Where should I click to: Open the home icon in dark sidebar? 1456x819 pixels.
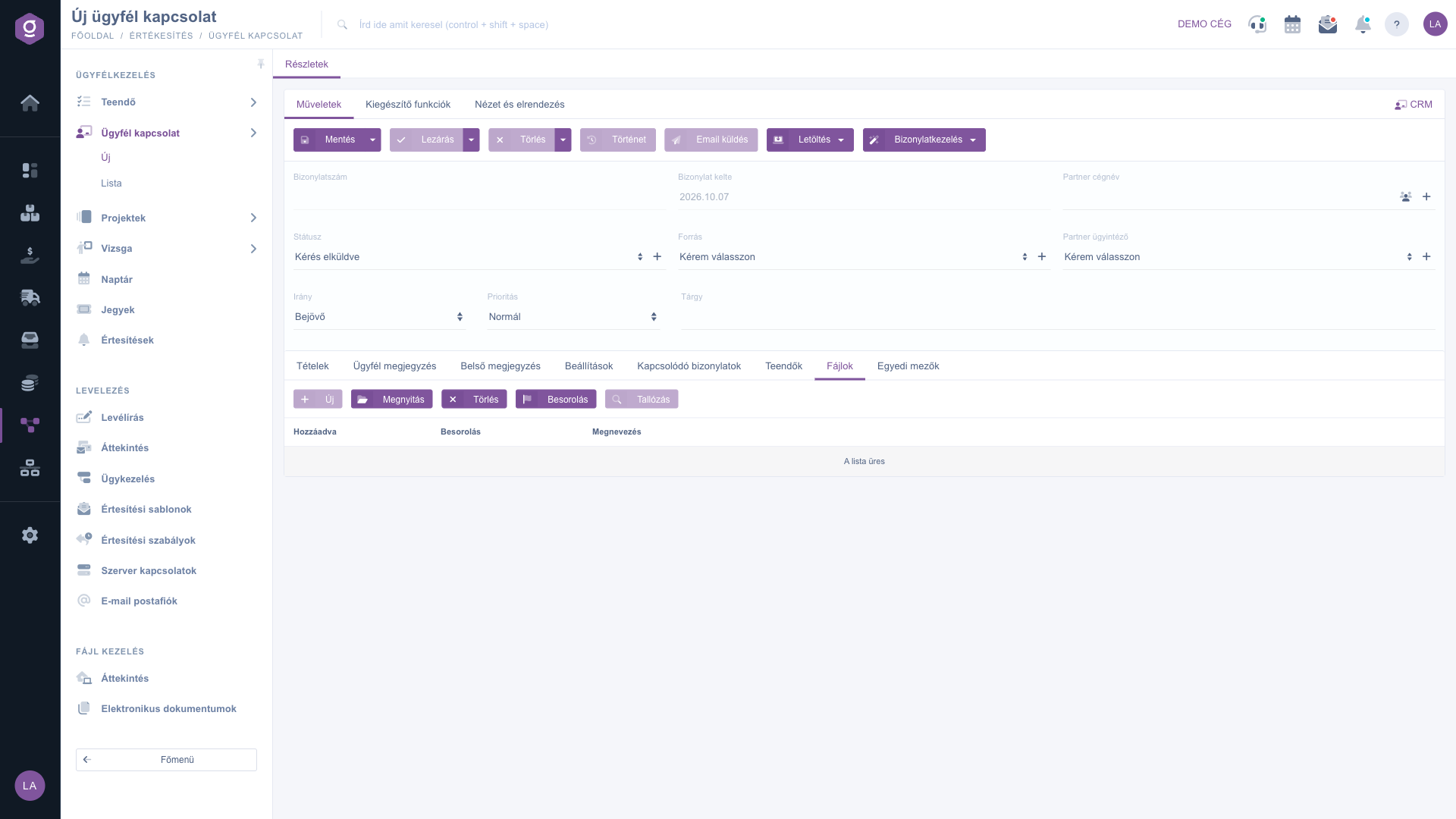point(30,102)
